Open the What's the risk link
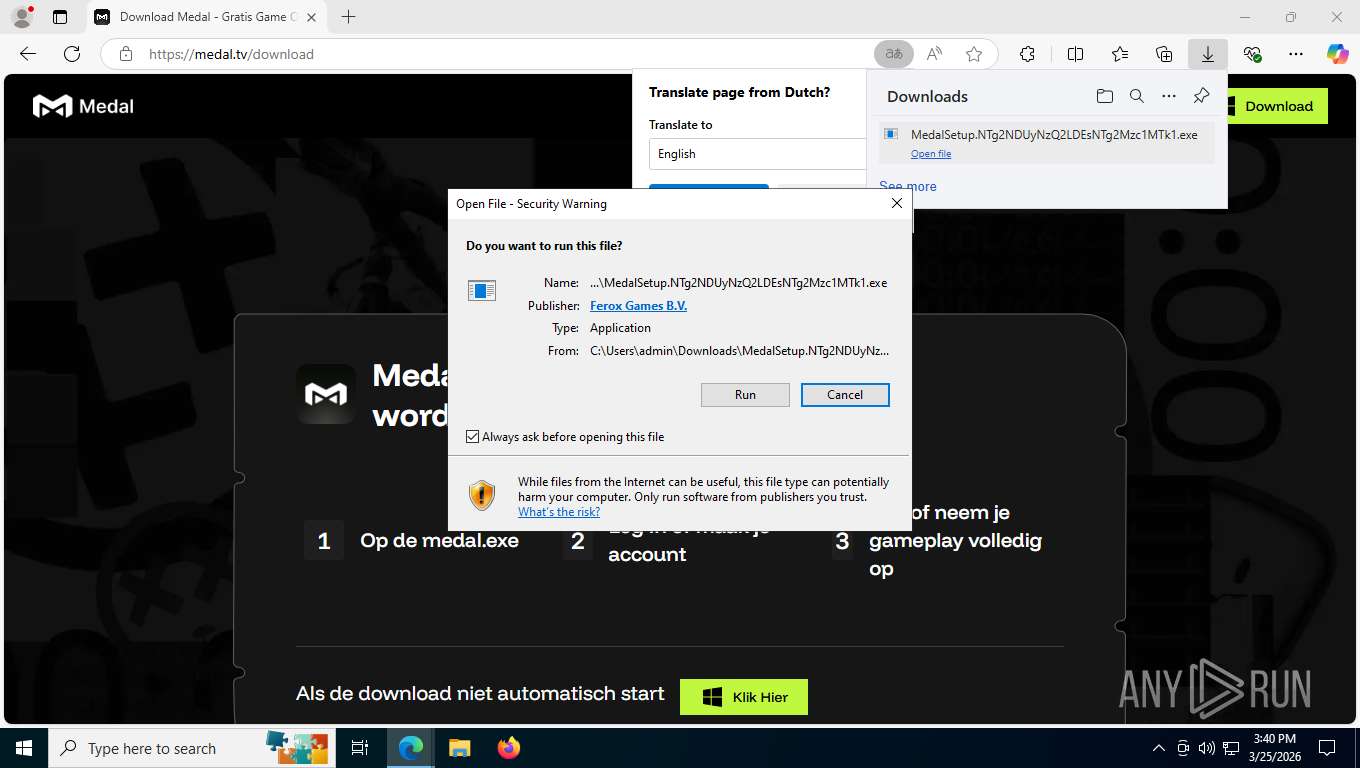The height and width of the screenshot is (768, 1360). coord(559,512)
